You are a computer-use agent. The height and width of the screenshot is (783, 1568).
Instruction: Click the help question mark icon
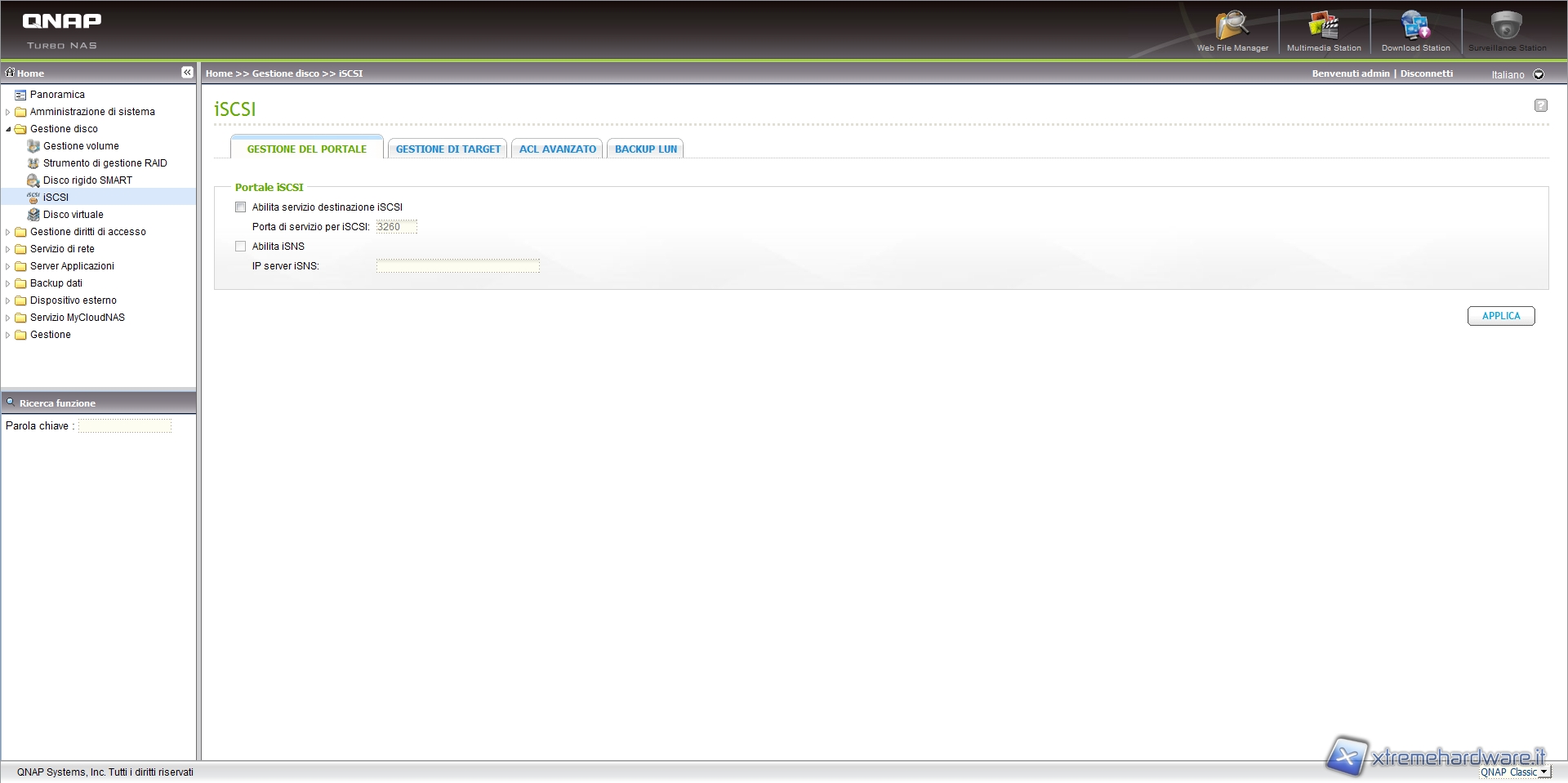(1540, 105)
